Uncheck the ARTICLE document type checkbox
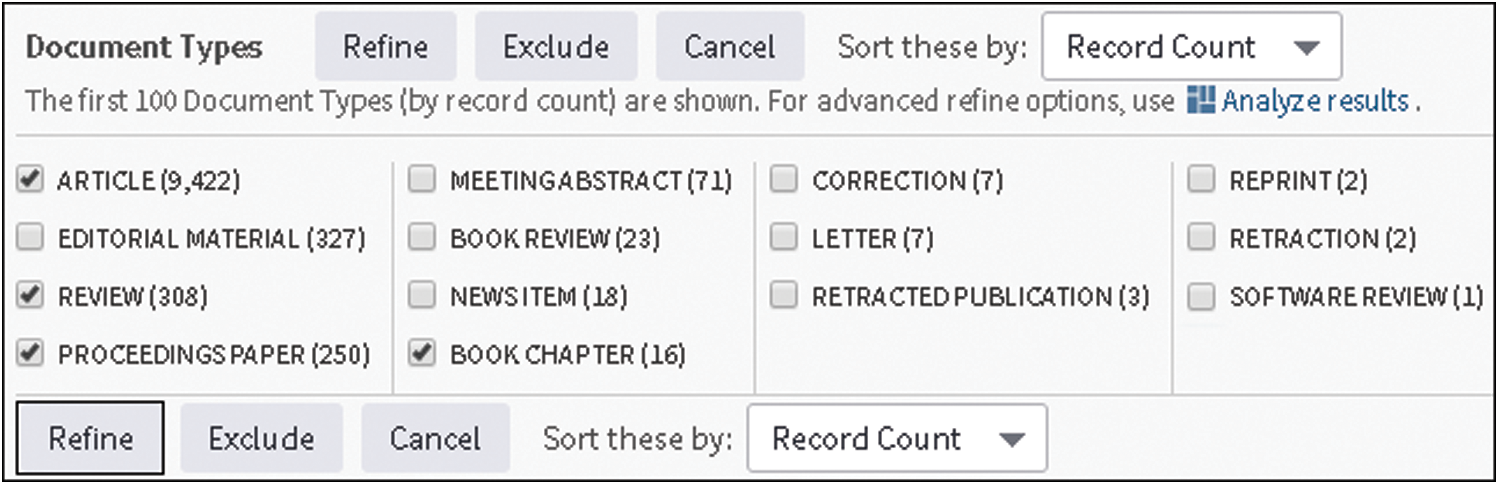 32,180
